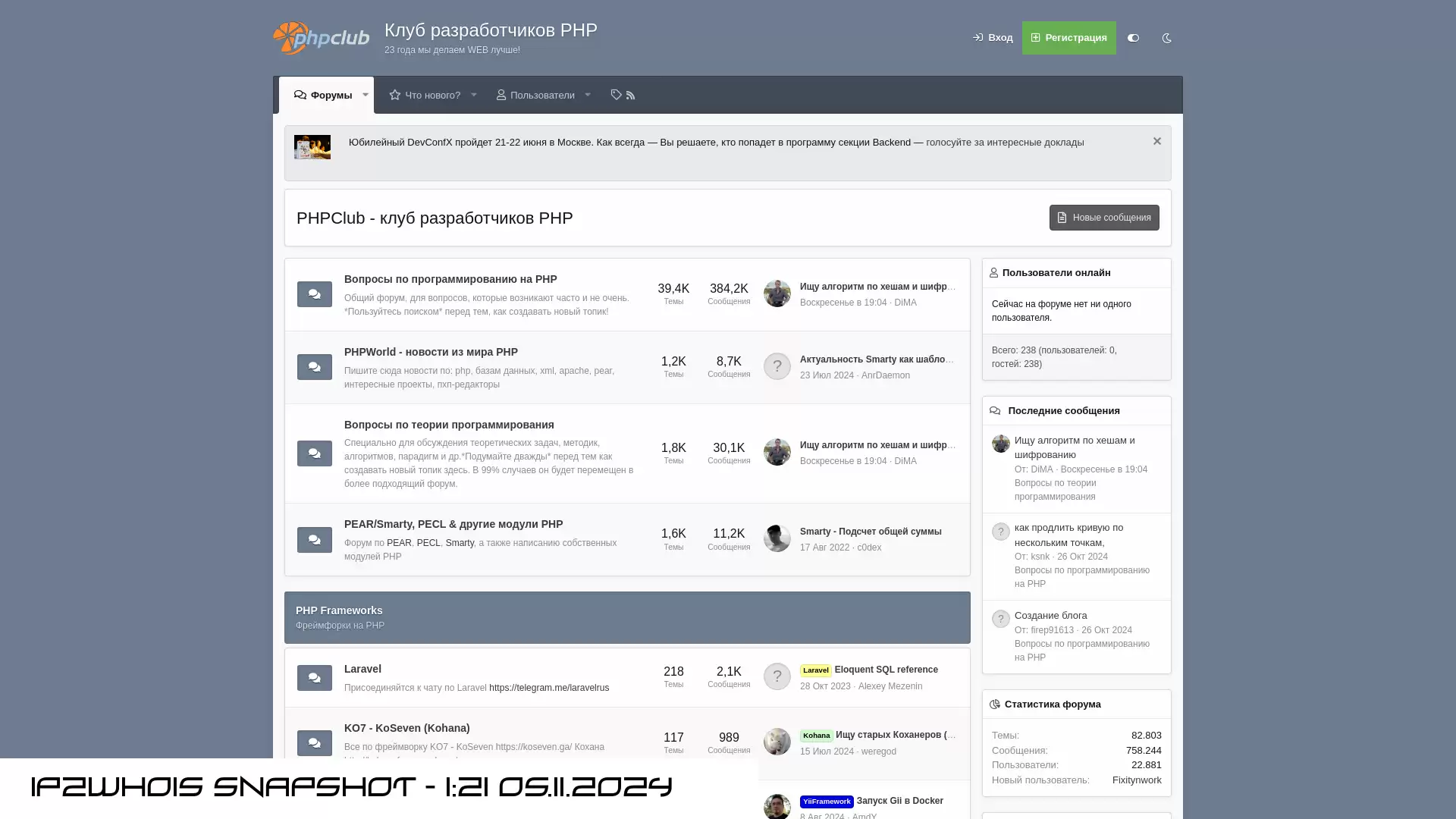Open c0dex avatar in PEAR/Smarty row

[x=777, y=538]
